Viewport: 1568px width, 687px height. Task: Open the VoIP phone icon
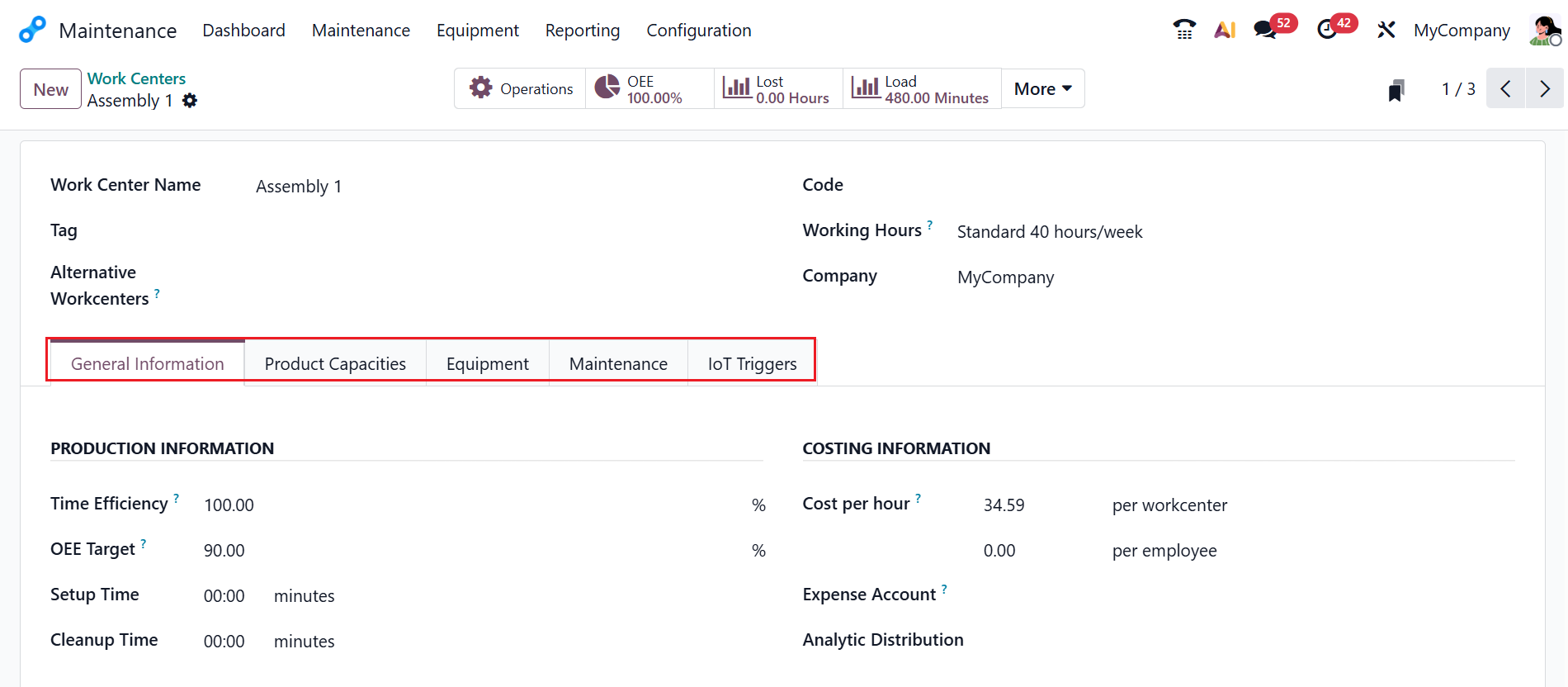(x=1184, y=30)
